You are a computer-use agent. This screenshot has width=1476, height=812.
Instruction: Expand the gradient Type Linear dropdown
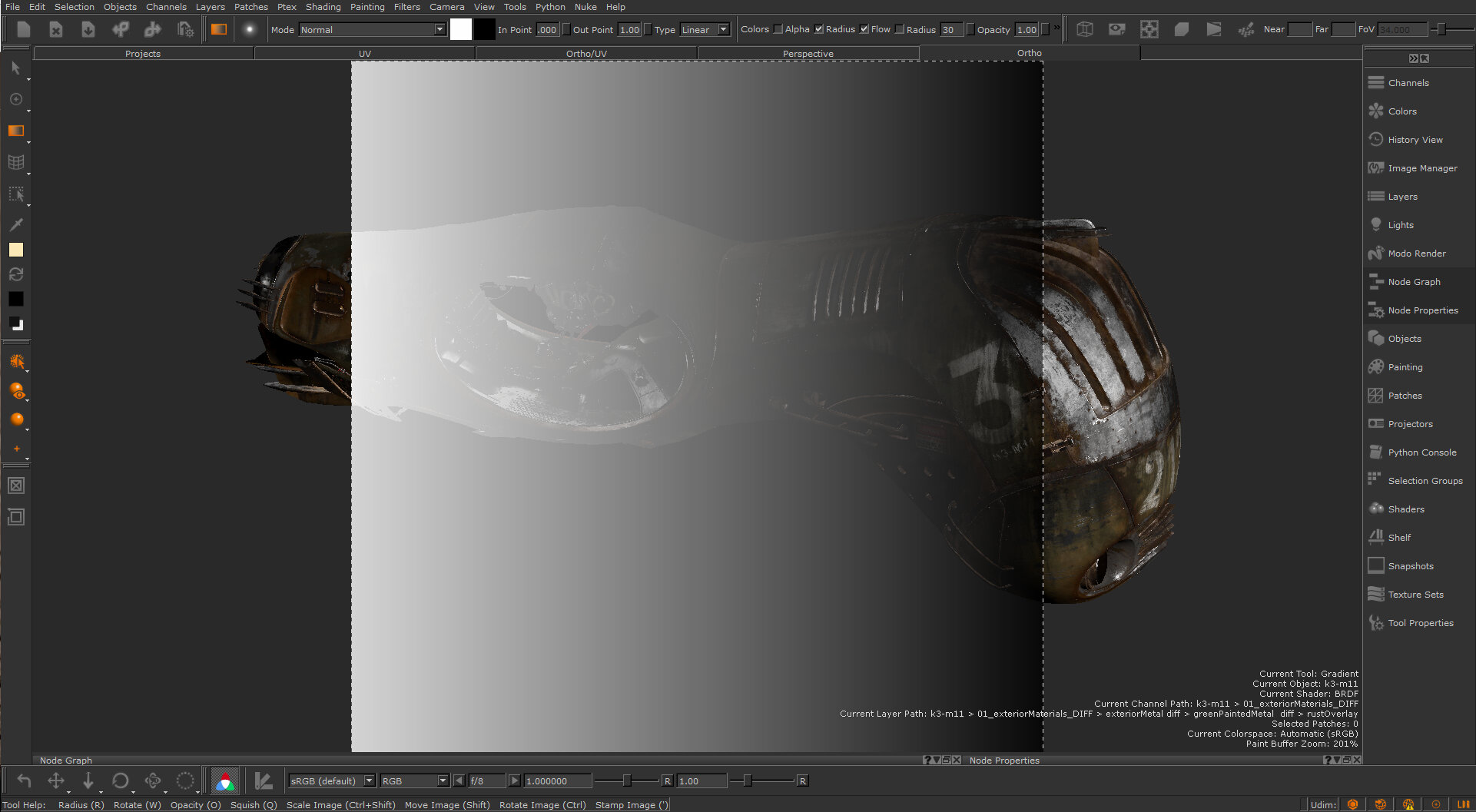[x=704, y=29]
